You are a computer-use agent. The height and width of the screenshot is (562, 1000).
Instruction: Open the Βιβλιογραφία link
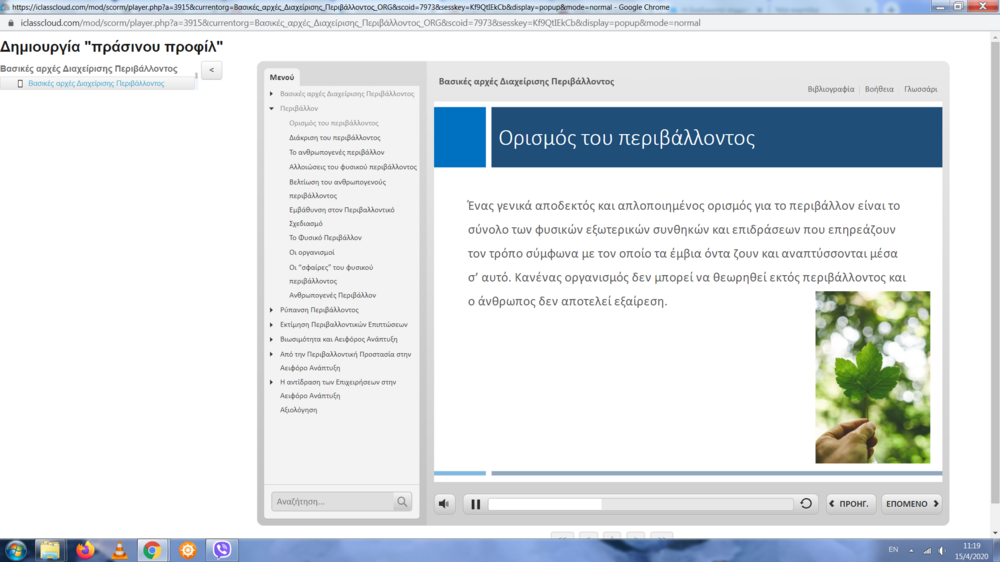tap(831, 89)
